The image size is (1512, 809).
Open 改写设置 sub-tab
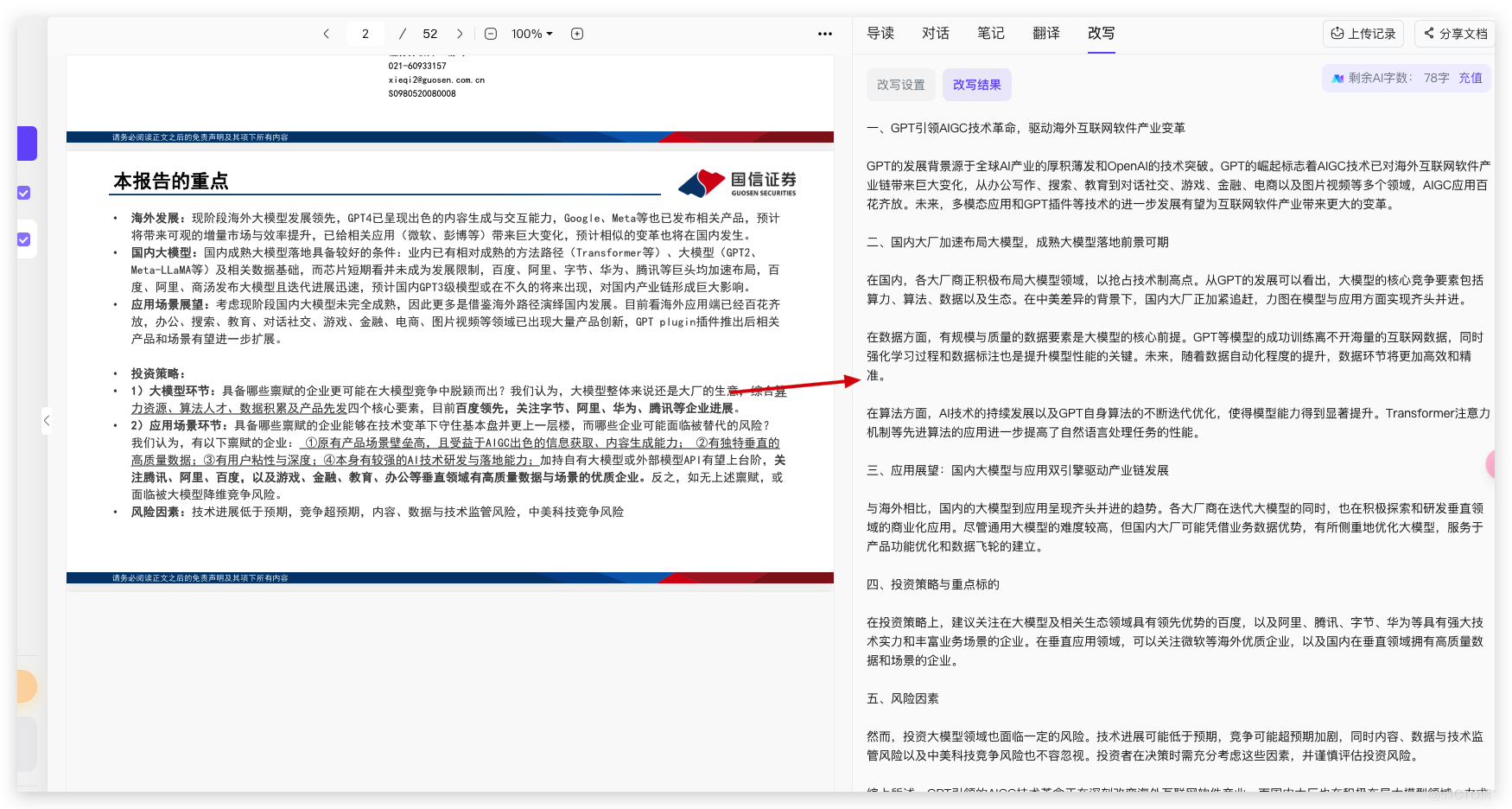[x=901, y=85]
